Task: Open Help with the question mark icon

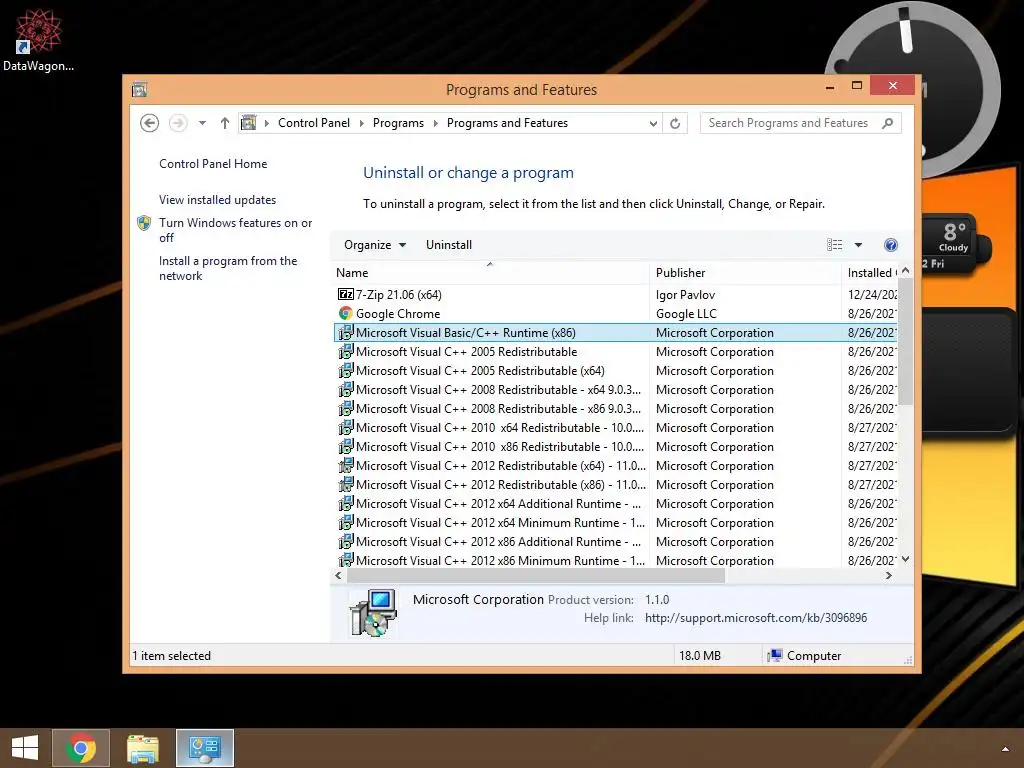Action: coord(891,245)
